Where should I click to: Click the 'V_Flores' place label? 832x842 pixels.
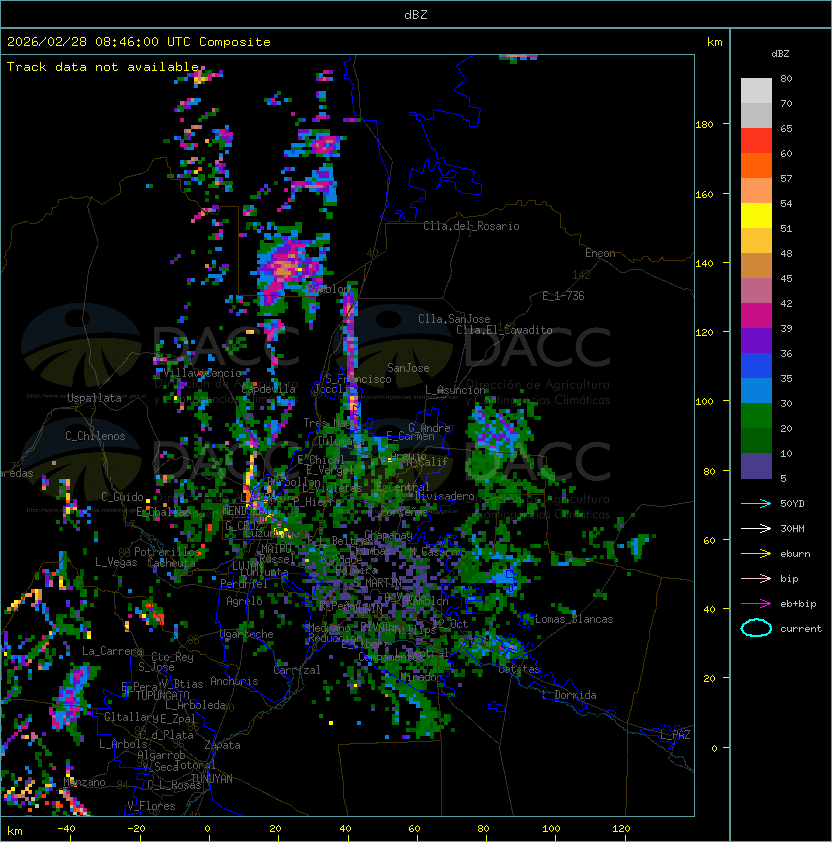click(x=151, y=806)
